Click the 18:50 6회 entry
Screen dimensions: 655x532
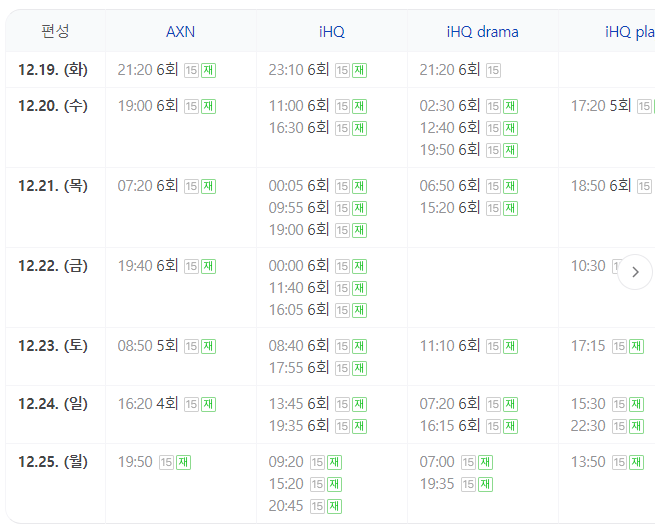612,186
